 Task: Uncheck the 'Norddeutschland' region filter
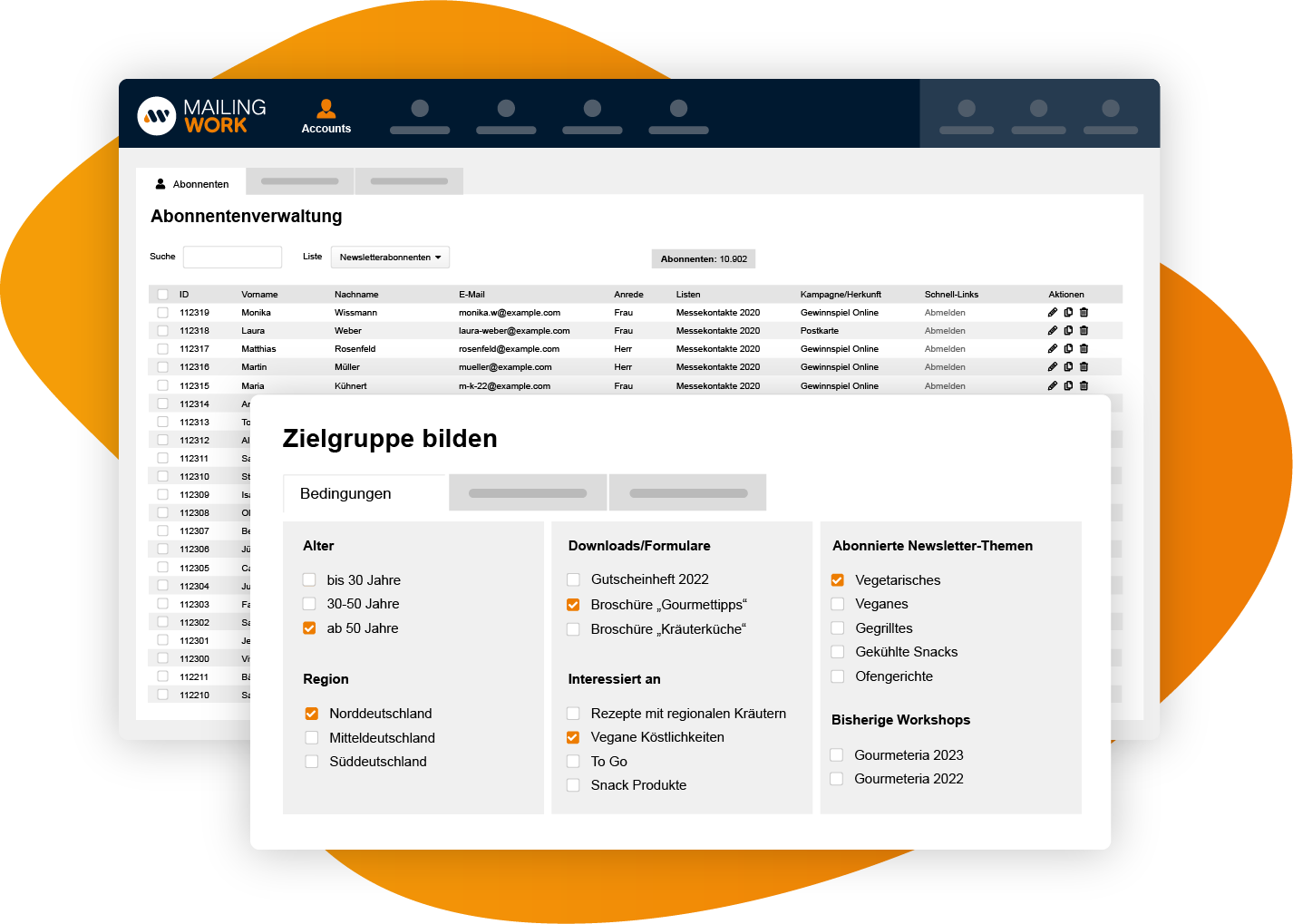(x=312, y=714)
